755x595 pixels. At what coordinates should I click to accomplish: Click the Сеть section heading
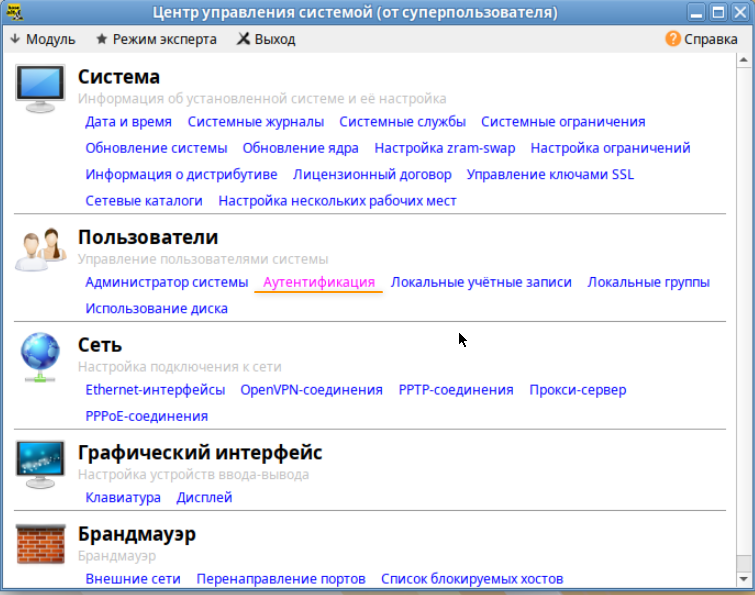pos(100,345)
